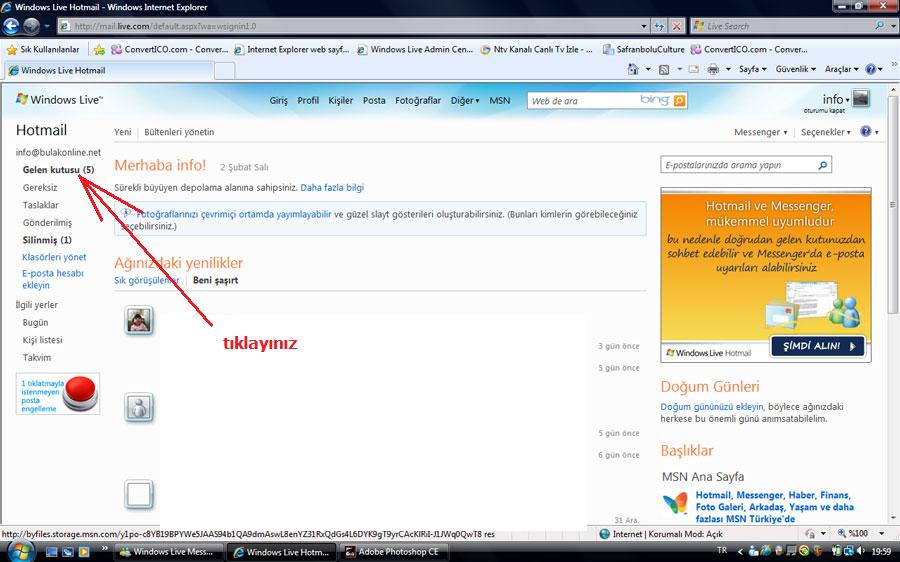The height and width of the screenshot is (562, 900).
Task: Click the red Stop loading icon
Action: (677, 26)
